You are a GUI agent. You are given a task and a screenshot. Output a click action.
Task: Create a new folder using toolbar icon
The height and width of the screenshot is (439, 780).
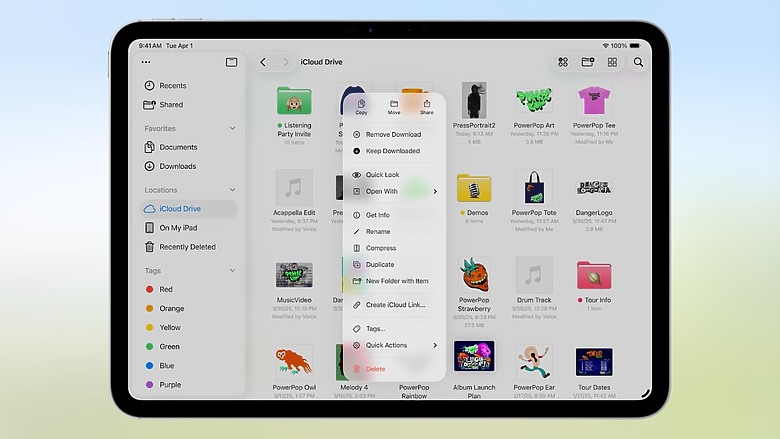pyautogui.click(x=587, y=62)
